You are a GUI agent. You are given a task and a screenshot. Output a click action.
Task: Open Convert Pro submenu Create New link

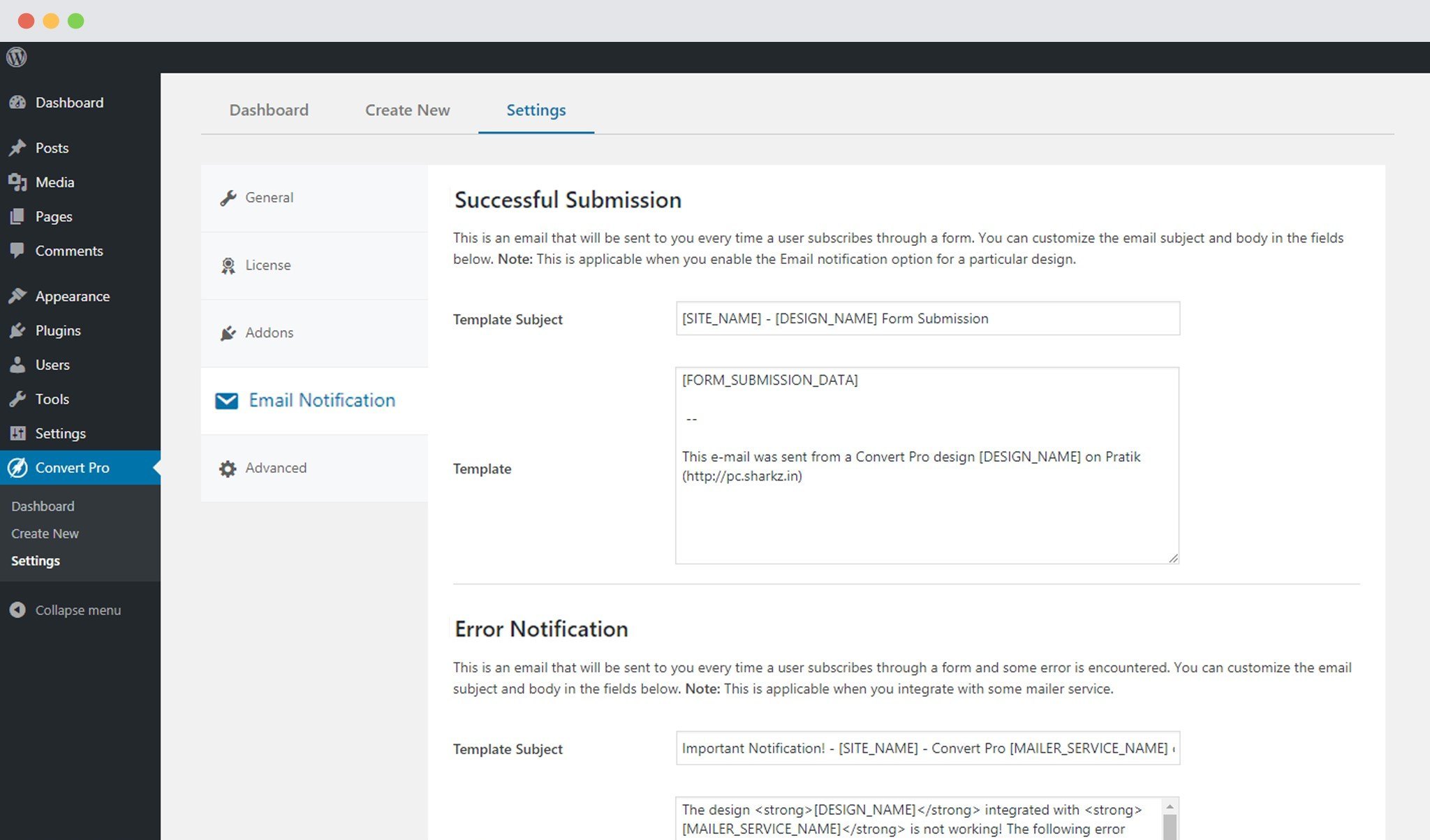point(45,533)
